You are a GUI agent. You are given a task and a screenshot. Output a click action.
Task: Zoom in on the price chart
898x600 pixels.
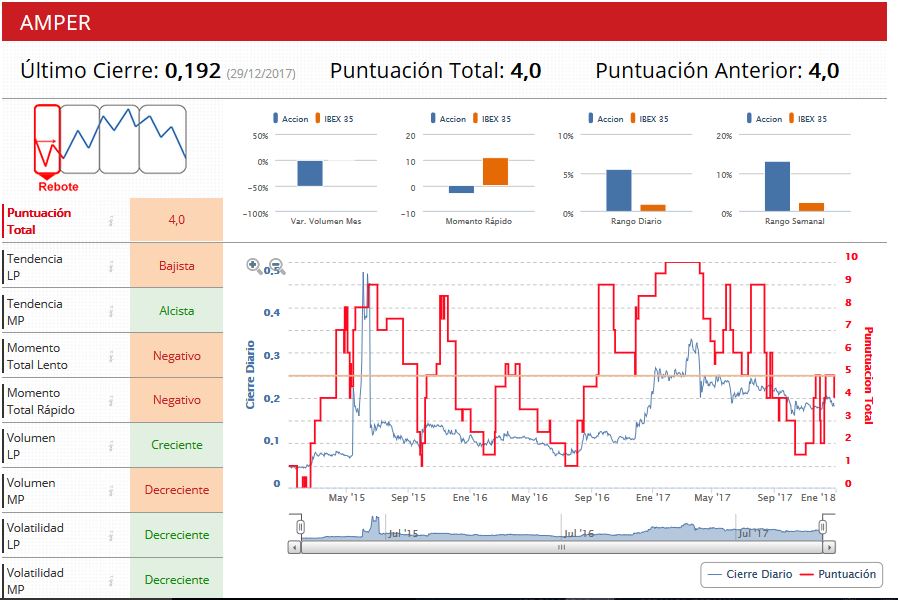click(x=254, y=266)
